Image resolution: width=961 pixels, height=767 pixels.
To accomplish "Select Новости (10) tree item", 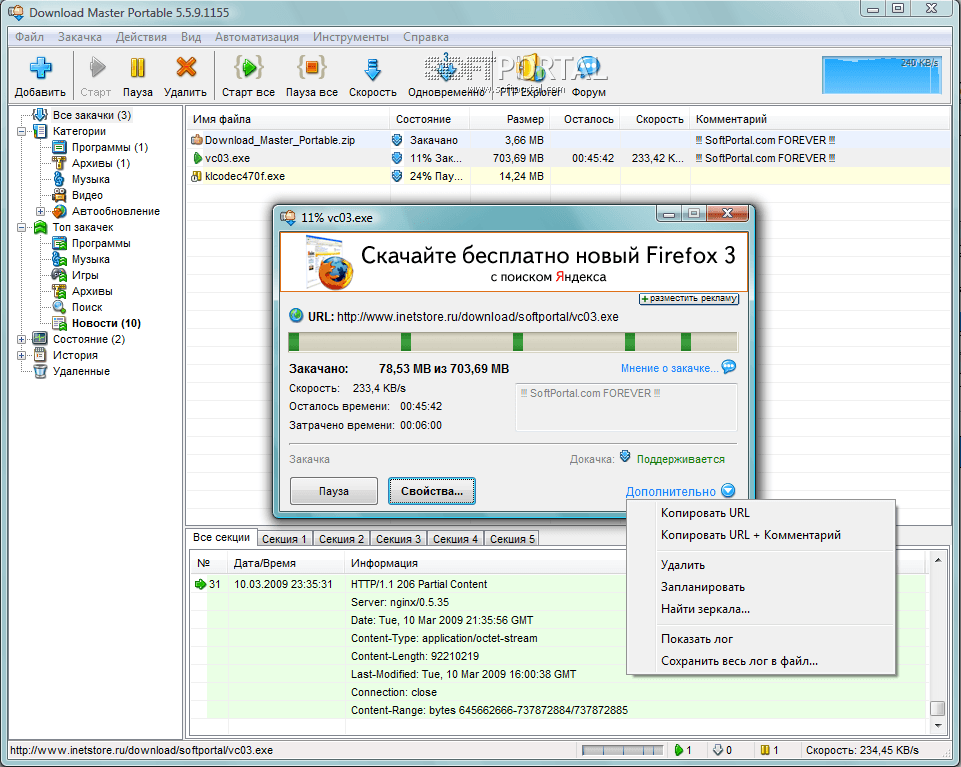I will pos(106,323).
